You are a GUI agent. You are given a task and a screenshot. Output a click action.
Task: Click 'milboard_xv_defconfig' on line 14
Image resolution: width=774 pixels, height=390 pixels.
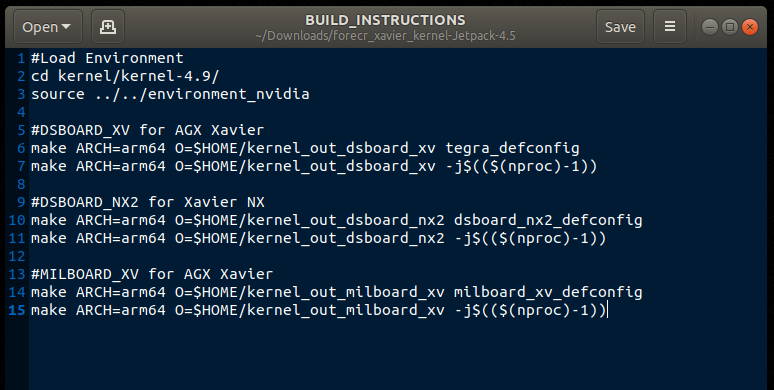(x=548, y=292)
